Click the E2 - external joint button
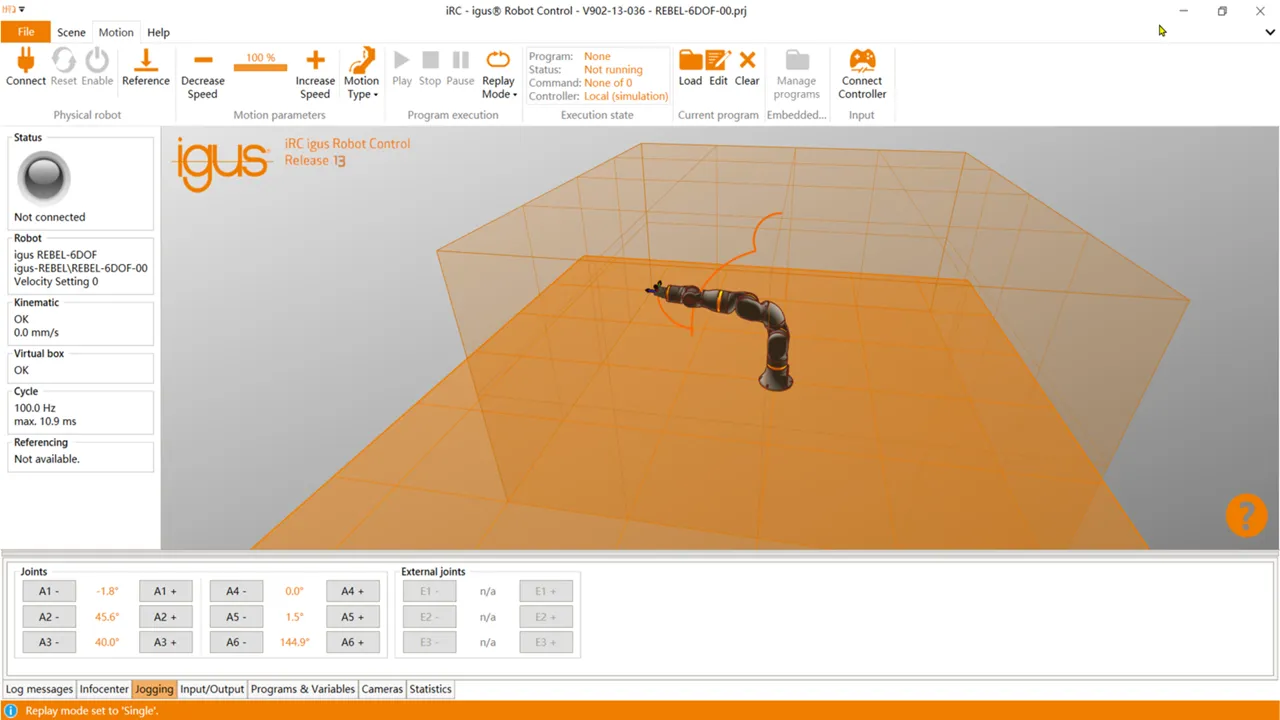Image resolution: width=1280 pixels, height=720 pixels. point(429,617)
